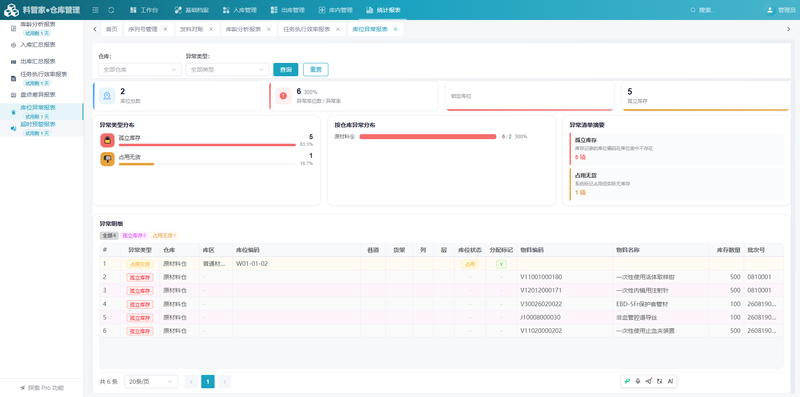
Task: Close the 任务执行效率报表 tab
Action: click(337, 30)
